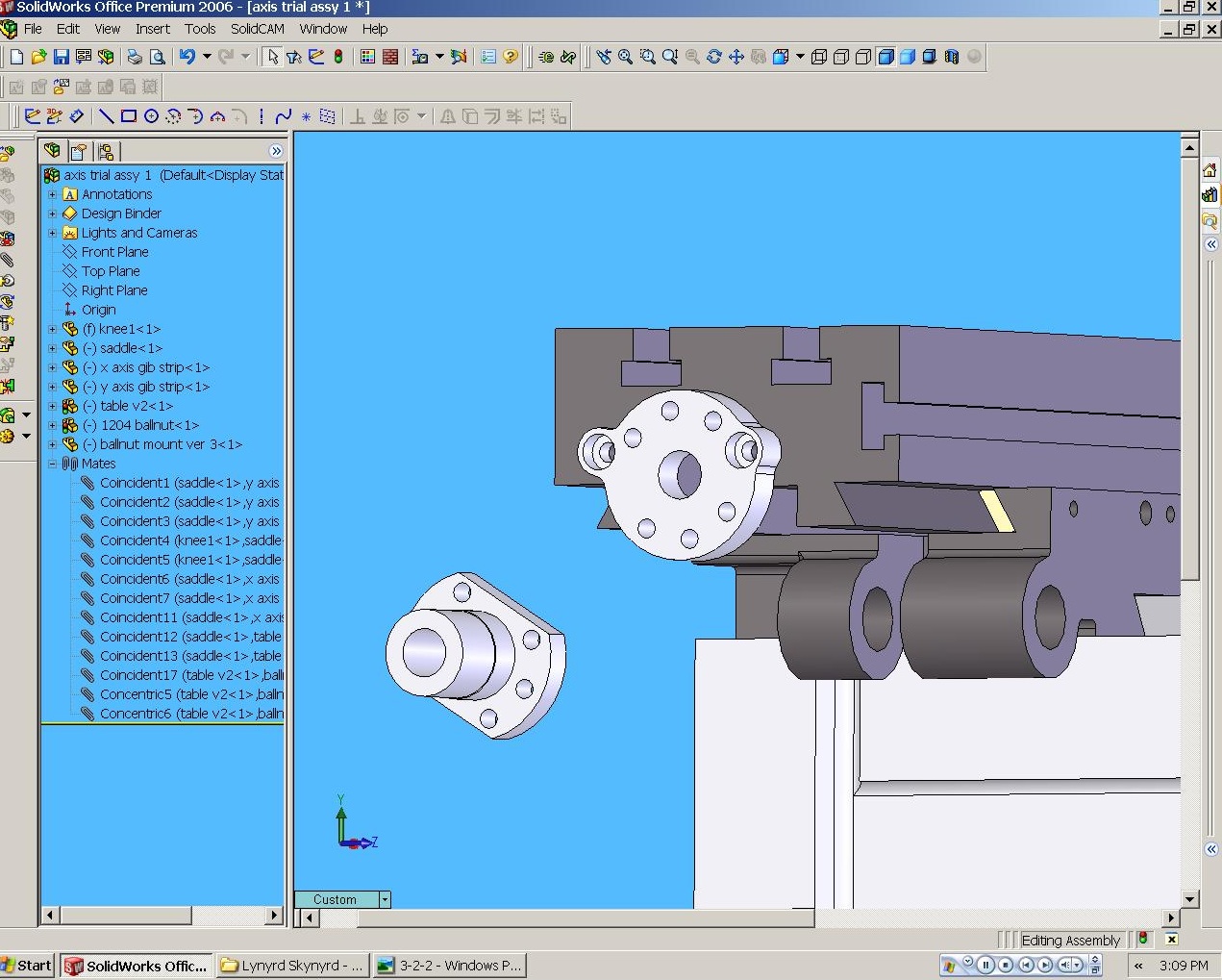Toggle Wireframe display mode

pos(819,57)
